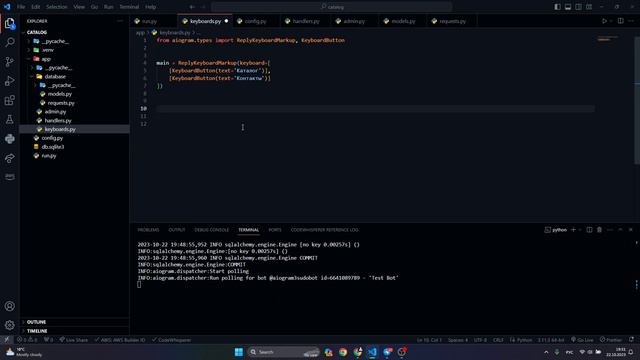Viewport: 640px width, 360px height.
Task: Click the Ln 10, Col 1 cursor position indicator
Action: (429, 340)
